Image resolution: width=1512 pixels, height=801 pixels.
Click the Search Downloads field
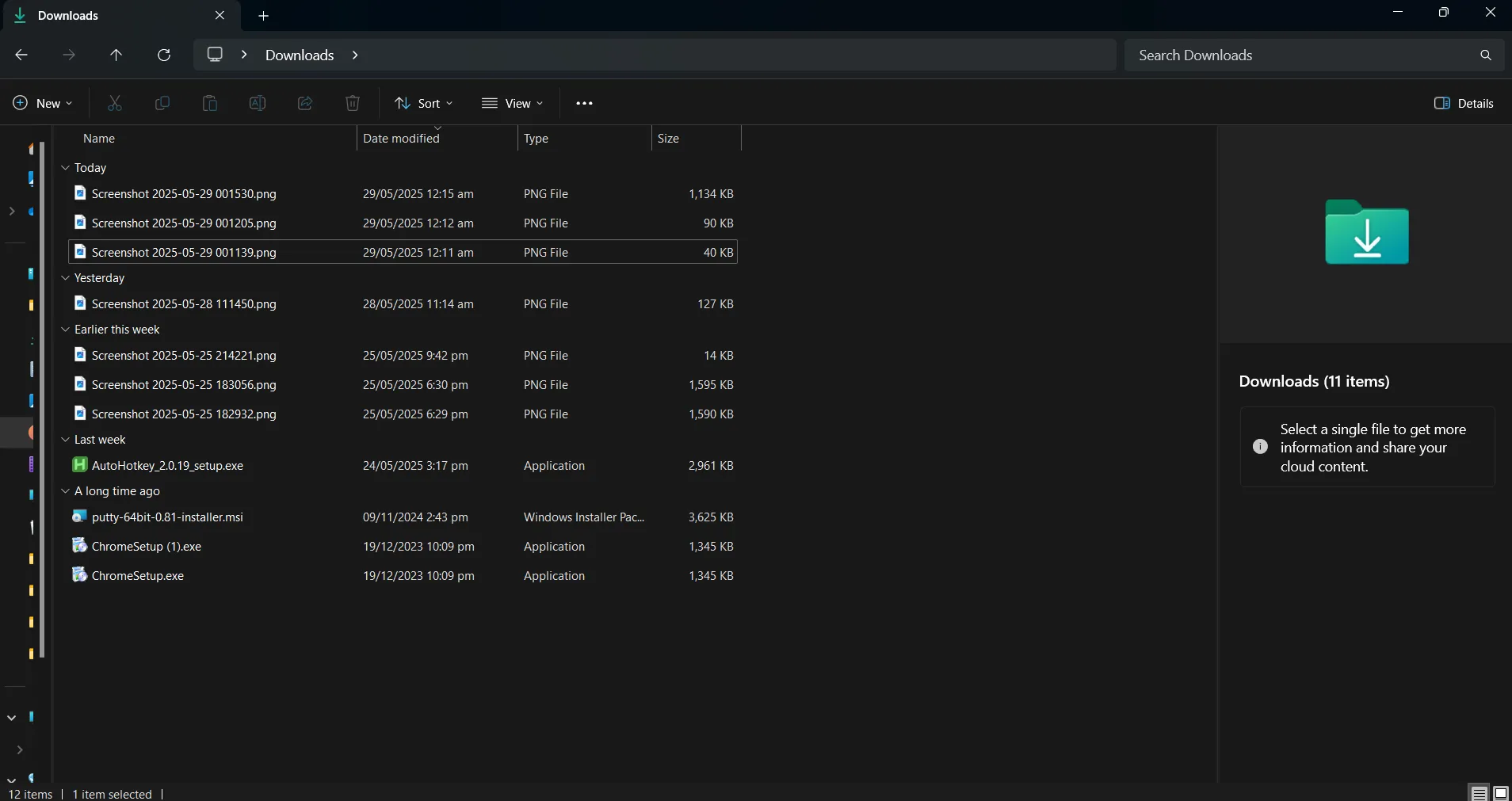[1300, 55]
